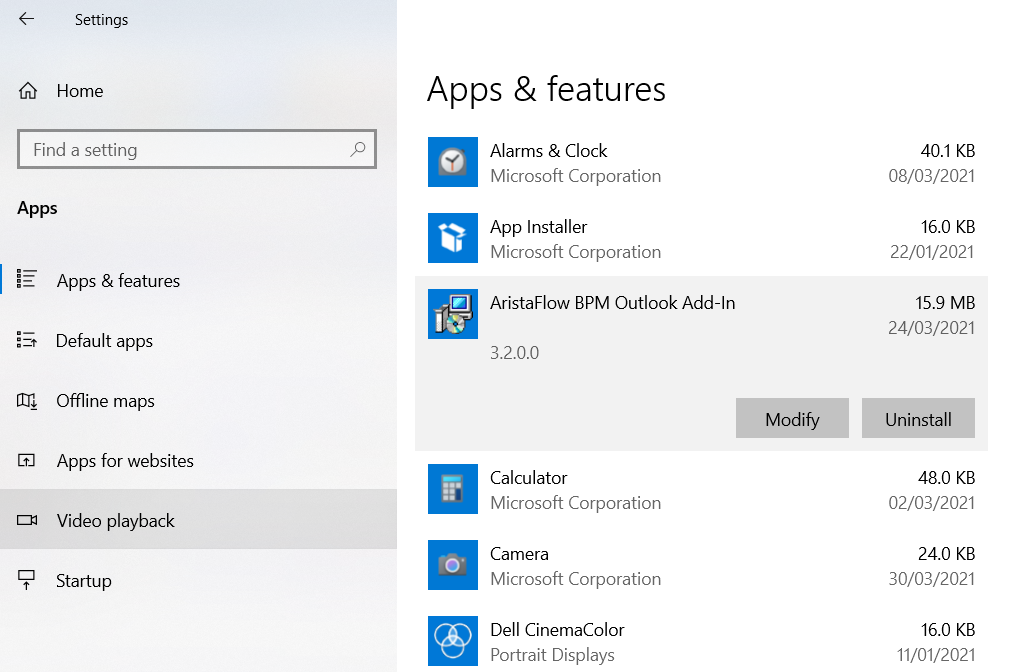Click the Apps for websites icon
Viewport: 1010px width, 672px height.
pos(26,460)
